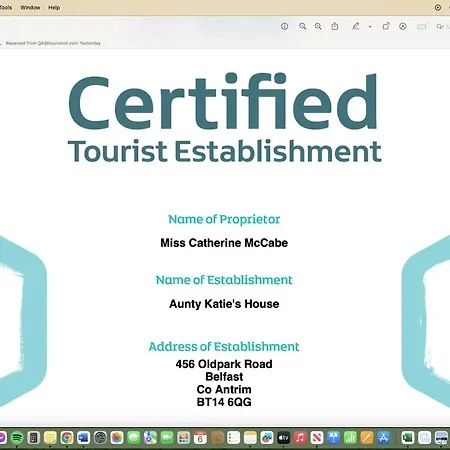Click the 'Aunty Katie's House' text
The image size is (450, 450).
(224, 304)
